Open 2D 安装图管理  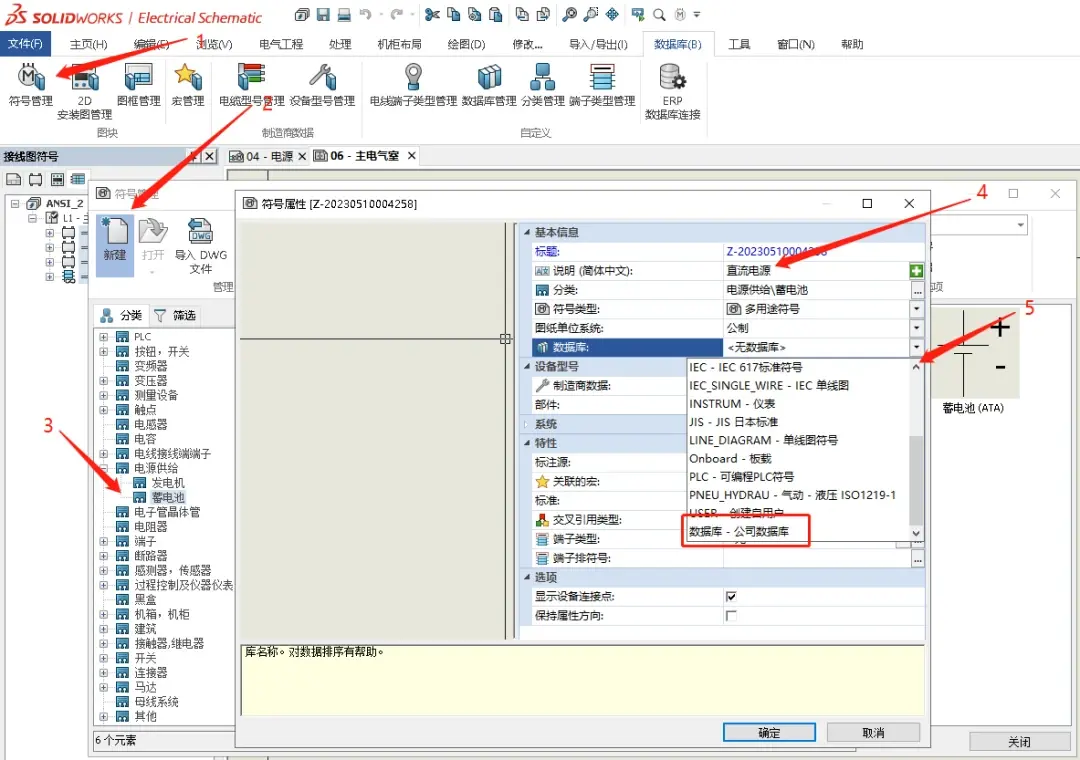(84, 92)
